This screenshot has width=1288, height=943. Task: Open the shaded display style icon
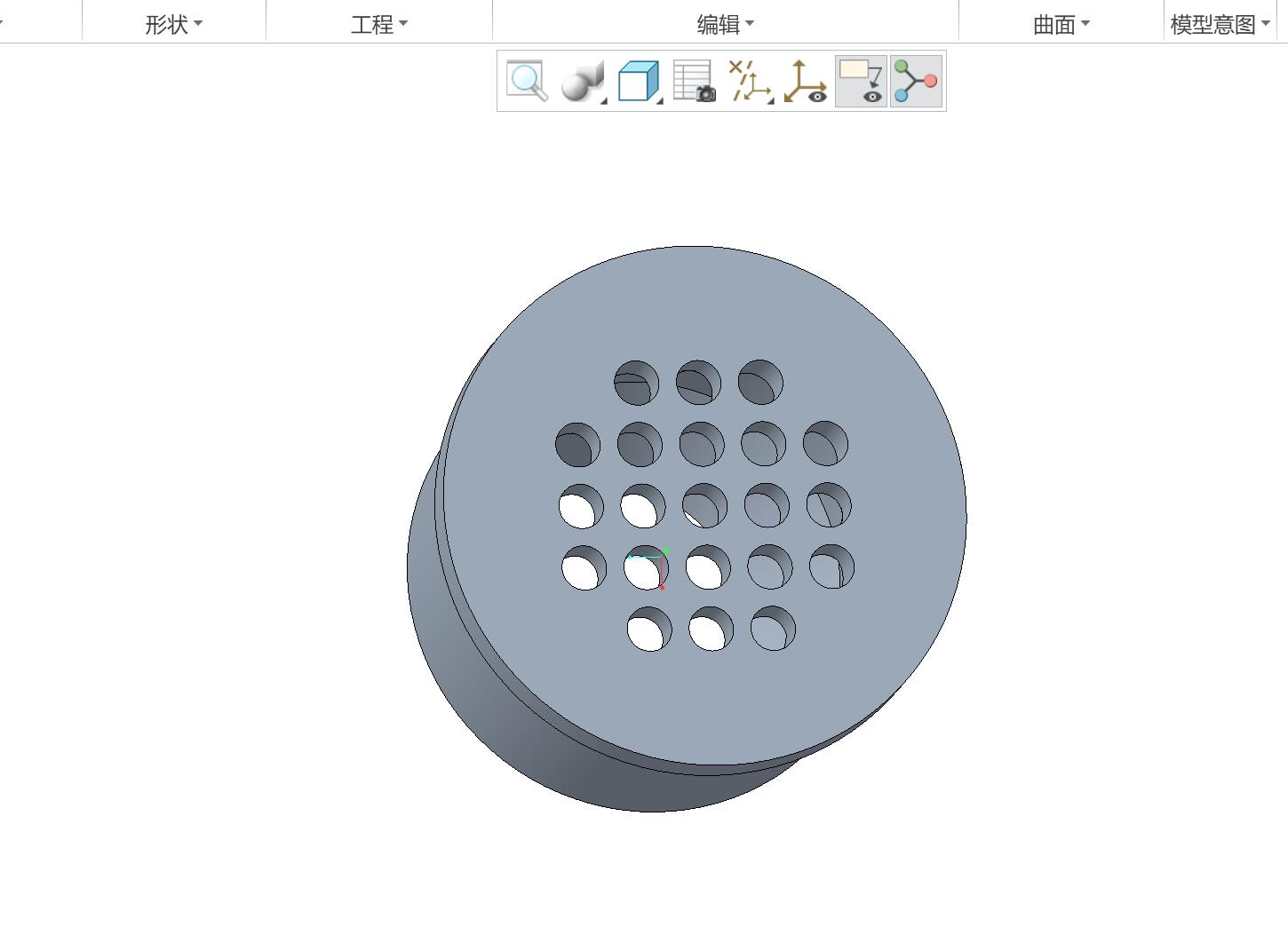pyautogui.click(x=583, y=81)
